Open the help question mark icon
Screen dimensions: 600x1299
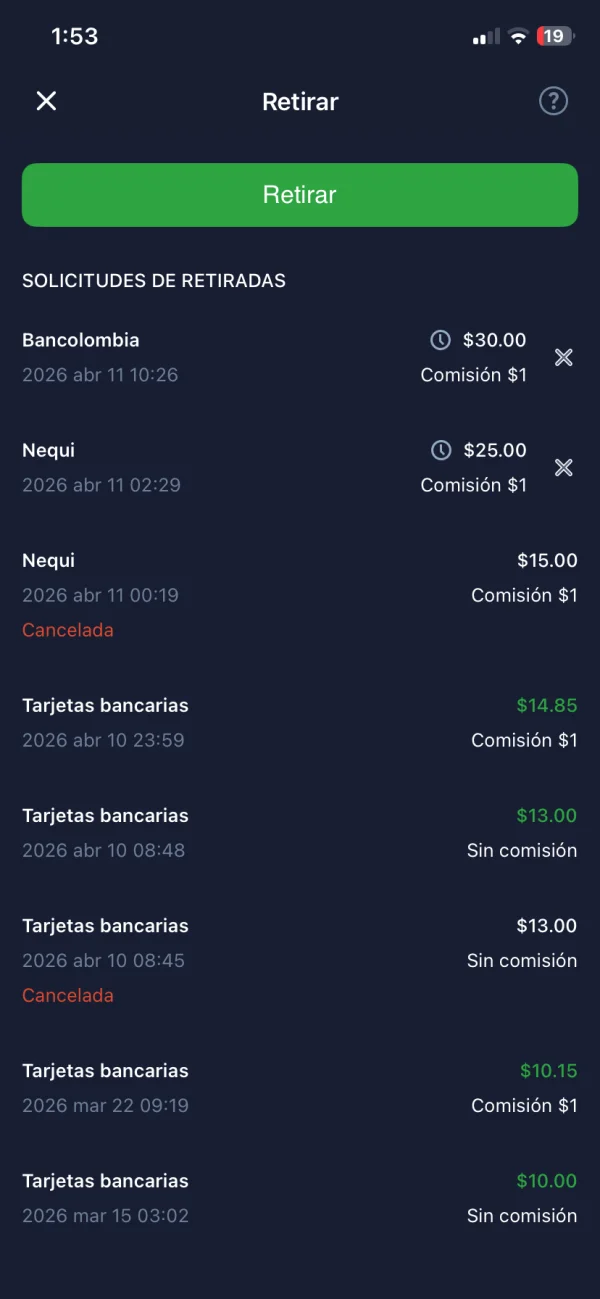pyautogui.click(x=553, y=101)
